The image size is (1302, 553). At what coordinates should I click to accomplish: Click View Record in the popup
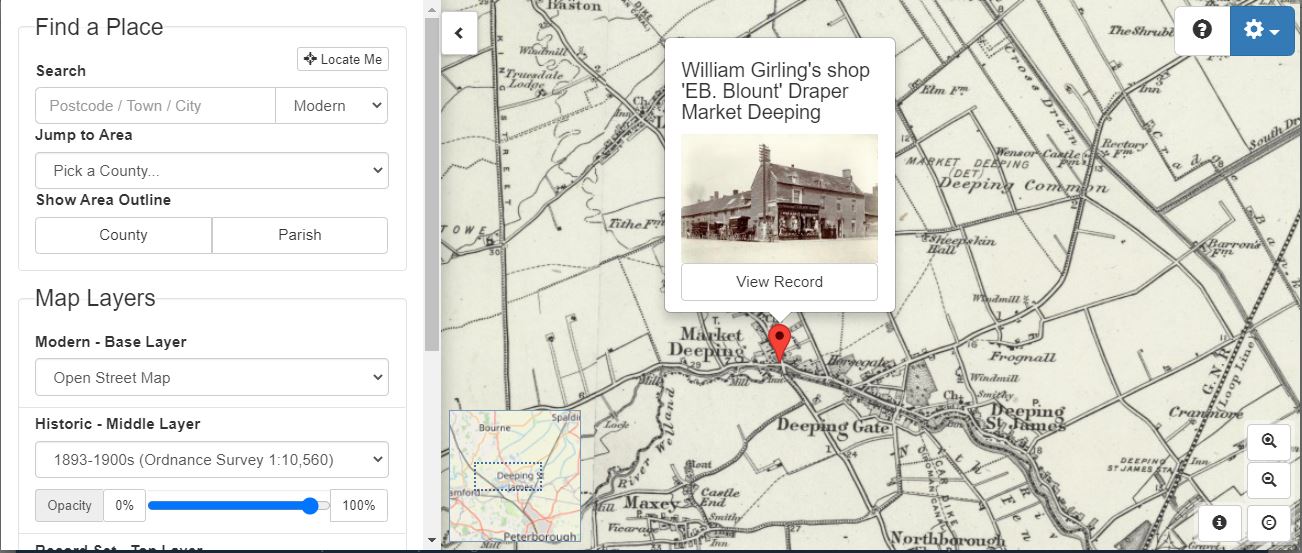pyautogui.click(x=779, y=282)
